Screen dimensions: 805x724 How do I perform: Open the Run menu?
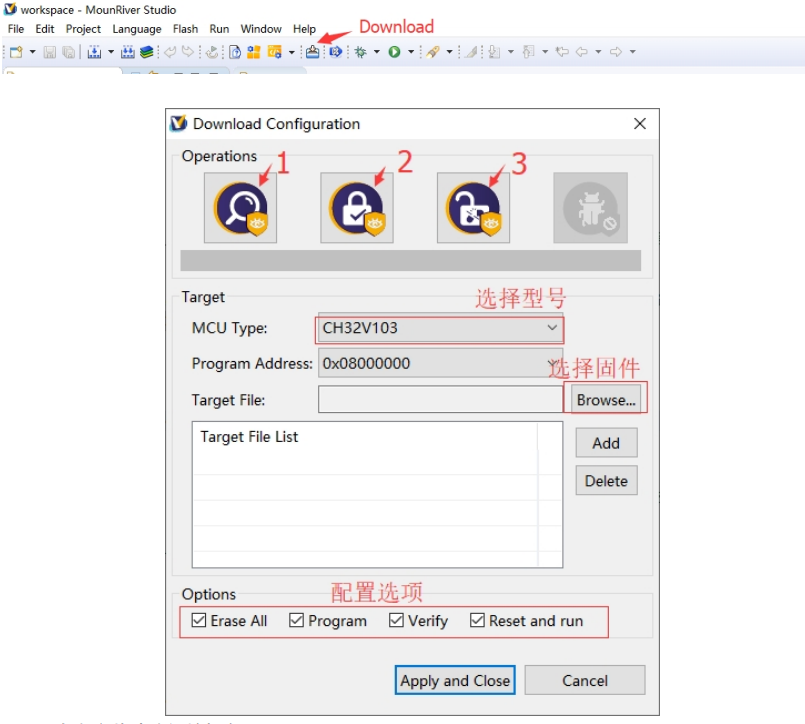(x=219, y=29)
